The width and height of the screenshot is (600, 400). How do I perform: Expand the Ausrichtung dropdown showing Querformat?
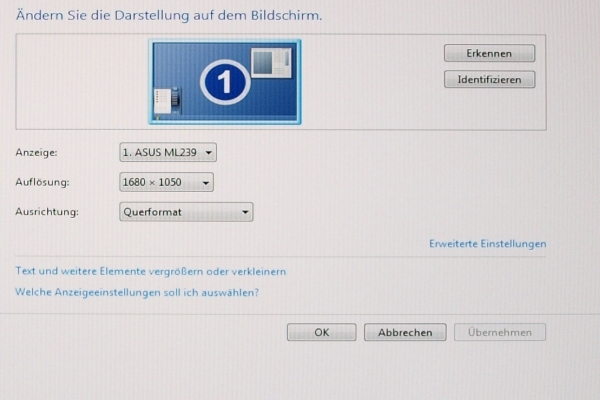[186, 212]
